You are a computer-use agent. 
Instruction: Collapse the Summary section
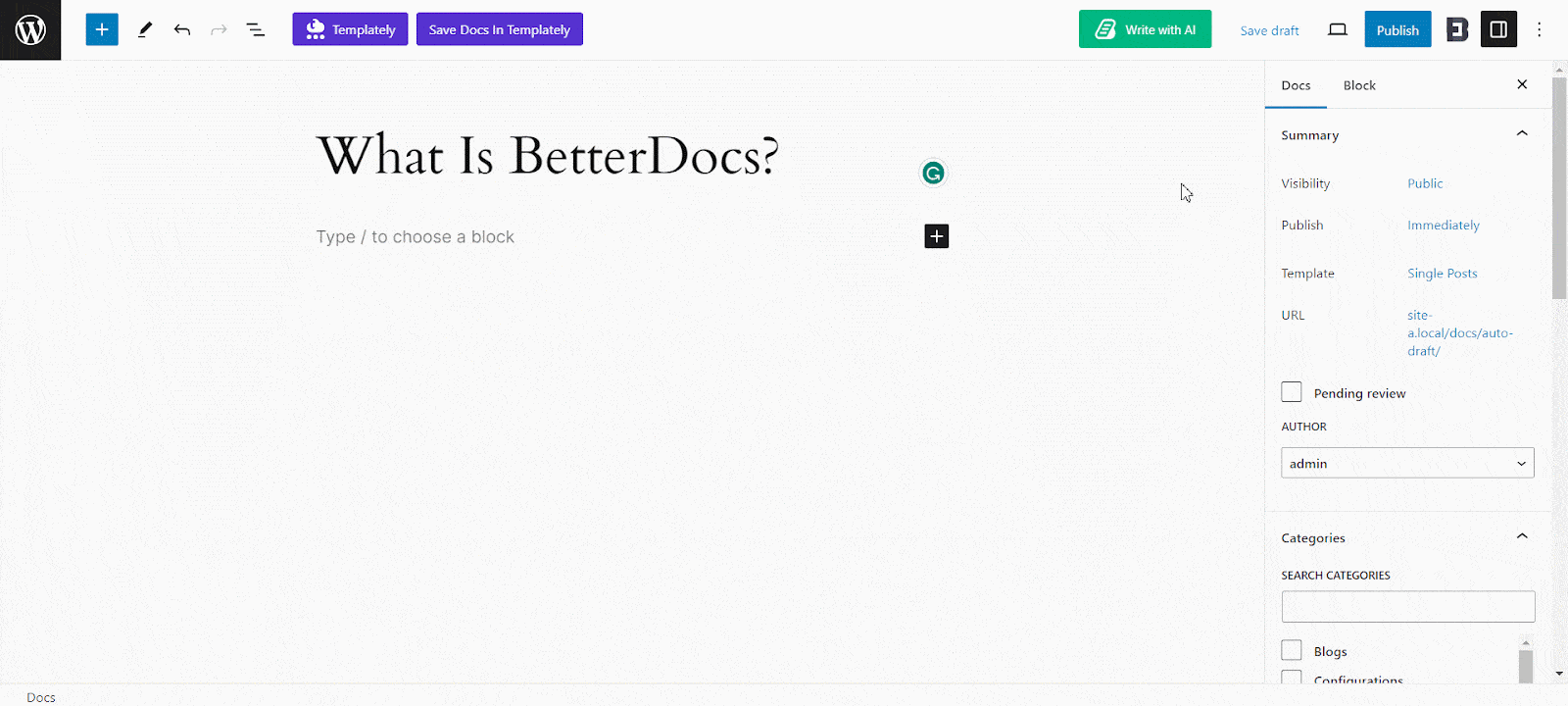(x=1521, y=133)
